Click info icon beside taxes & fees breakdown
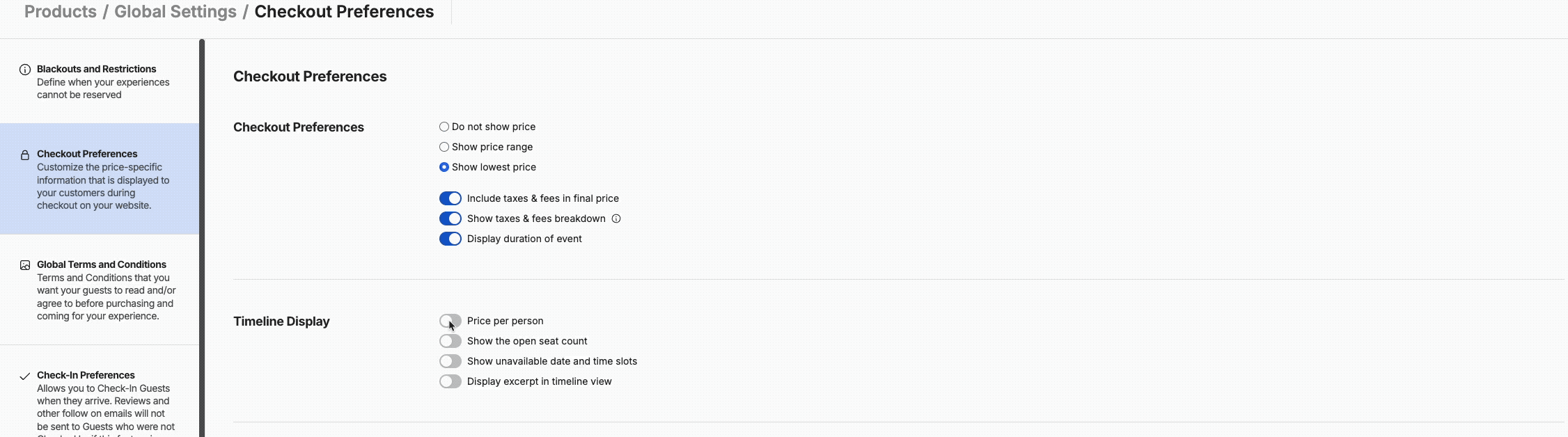The height and width of the screenshot is (437, 1568). (x=616, y=218)
